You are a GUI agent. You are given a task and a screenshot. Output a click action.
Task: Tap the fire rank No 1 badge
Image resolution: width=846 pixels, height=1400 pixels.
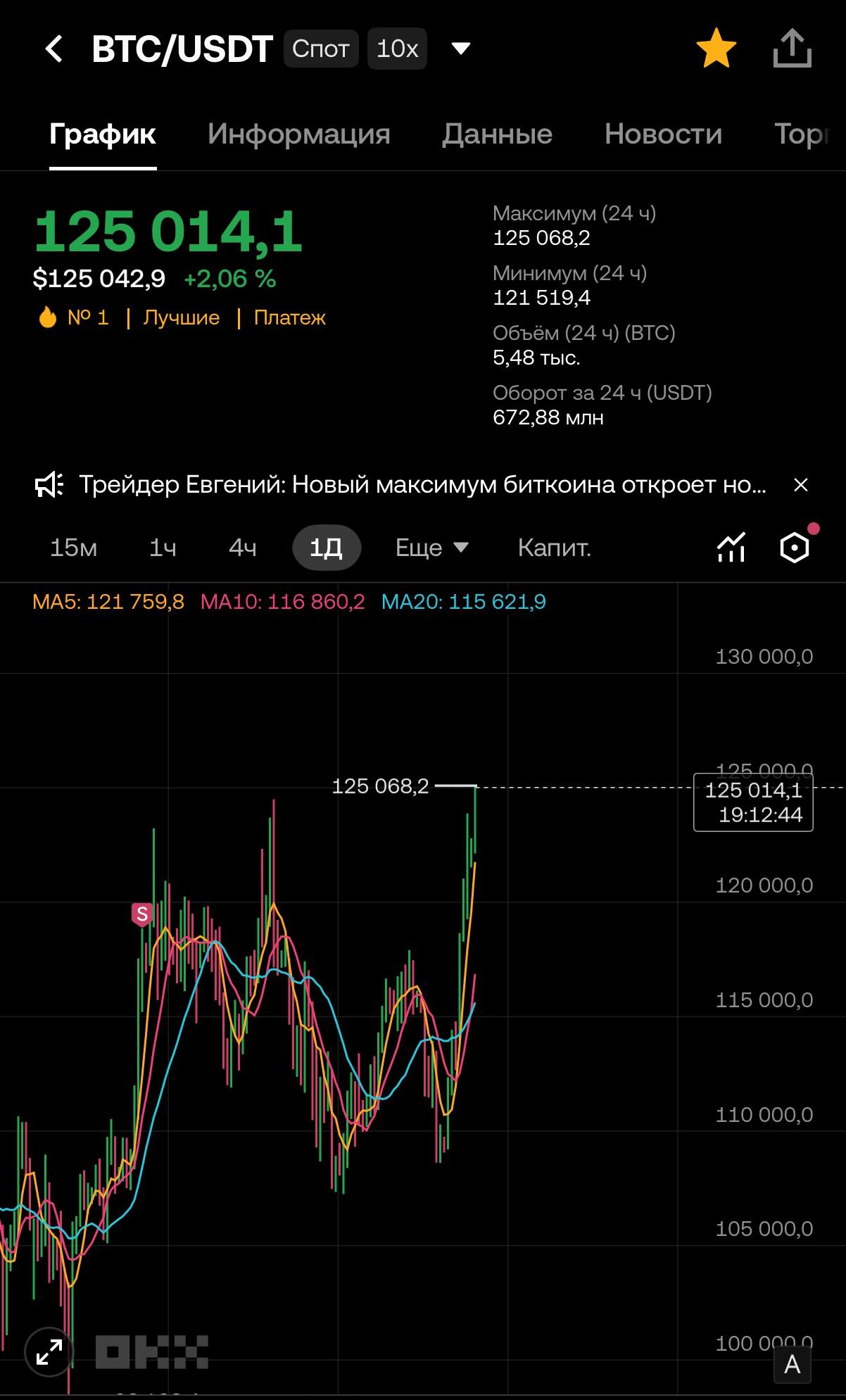[74, 317]
